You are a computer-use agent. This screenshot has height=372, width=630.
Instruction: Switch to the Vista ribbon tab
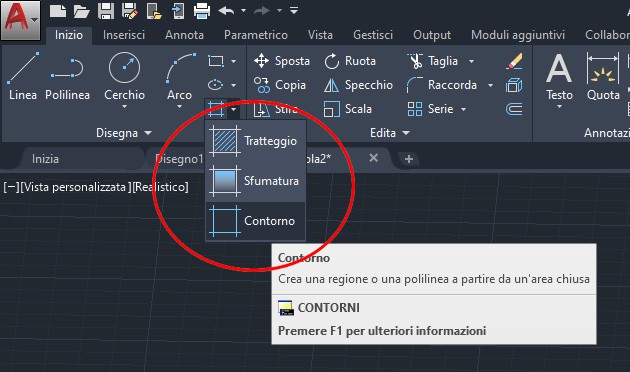[320, 35]
